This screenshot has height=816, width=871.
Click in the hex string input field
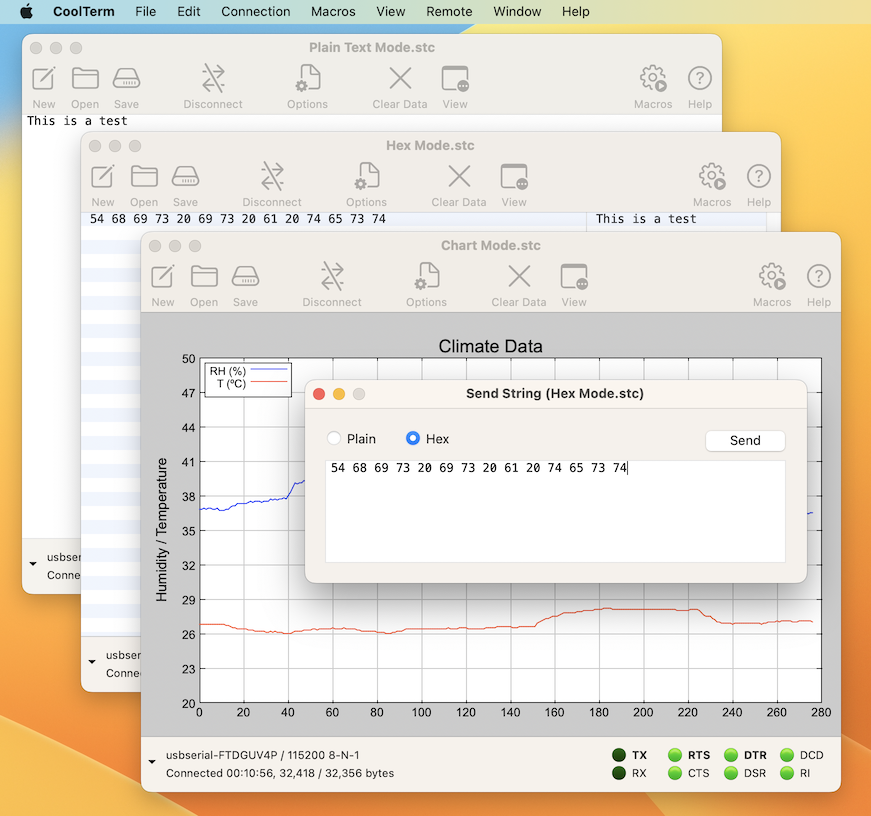pyautogui.click(x=555, y=511)
